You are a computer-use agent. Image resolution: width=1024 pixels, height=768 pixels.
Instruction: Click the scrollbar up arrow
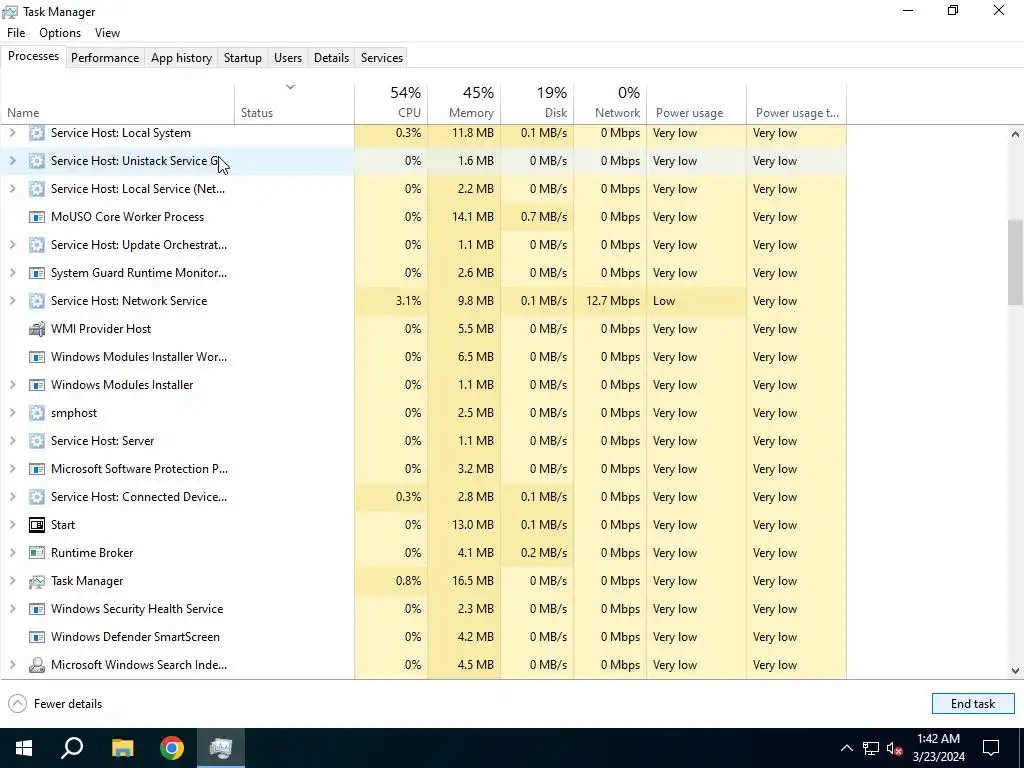pos(1015,134)
